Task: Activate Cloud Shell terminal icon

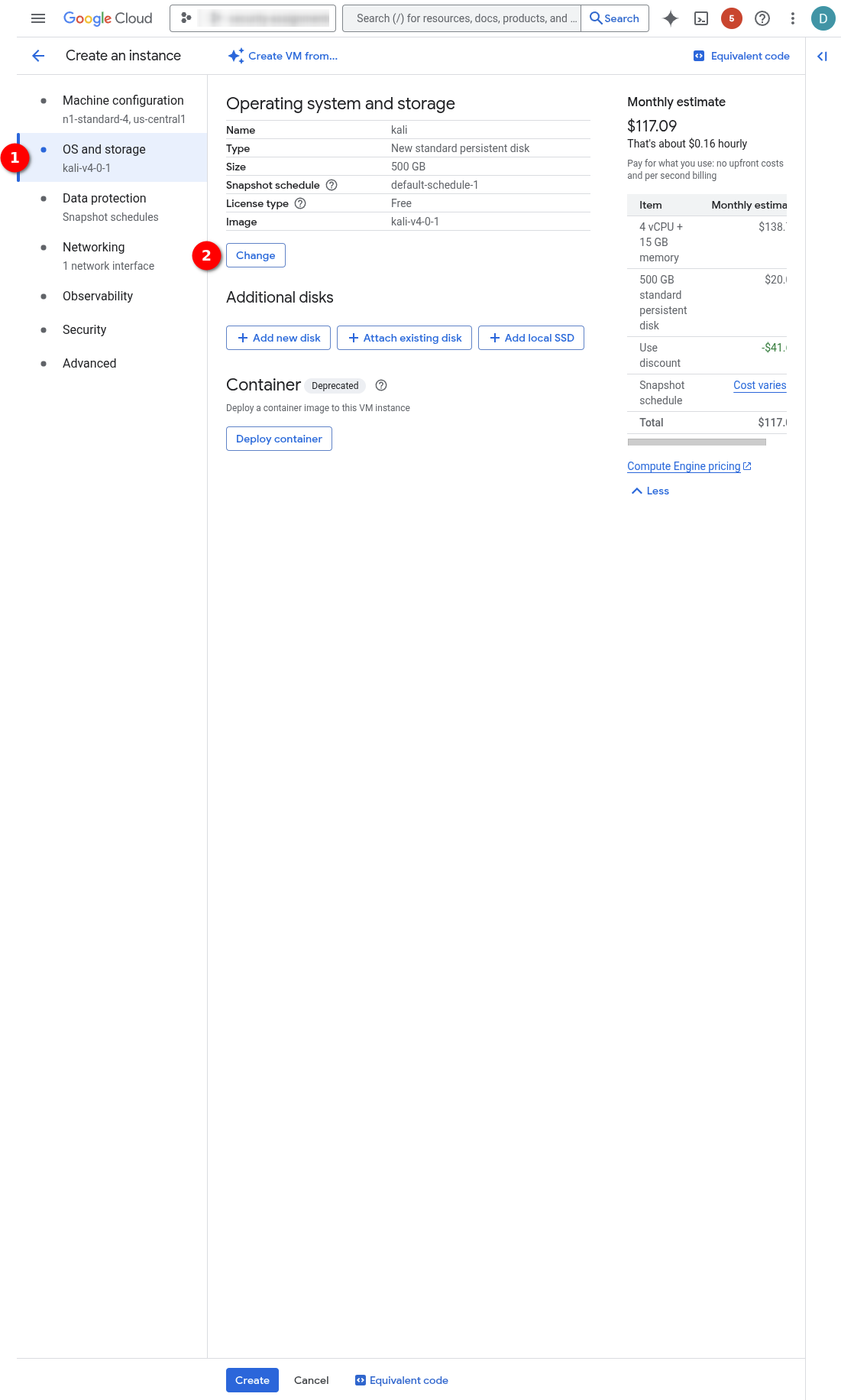Action: point(701,18)
